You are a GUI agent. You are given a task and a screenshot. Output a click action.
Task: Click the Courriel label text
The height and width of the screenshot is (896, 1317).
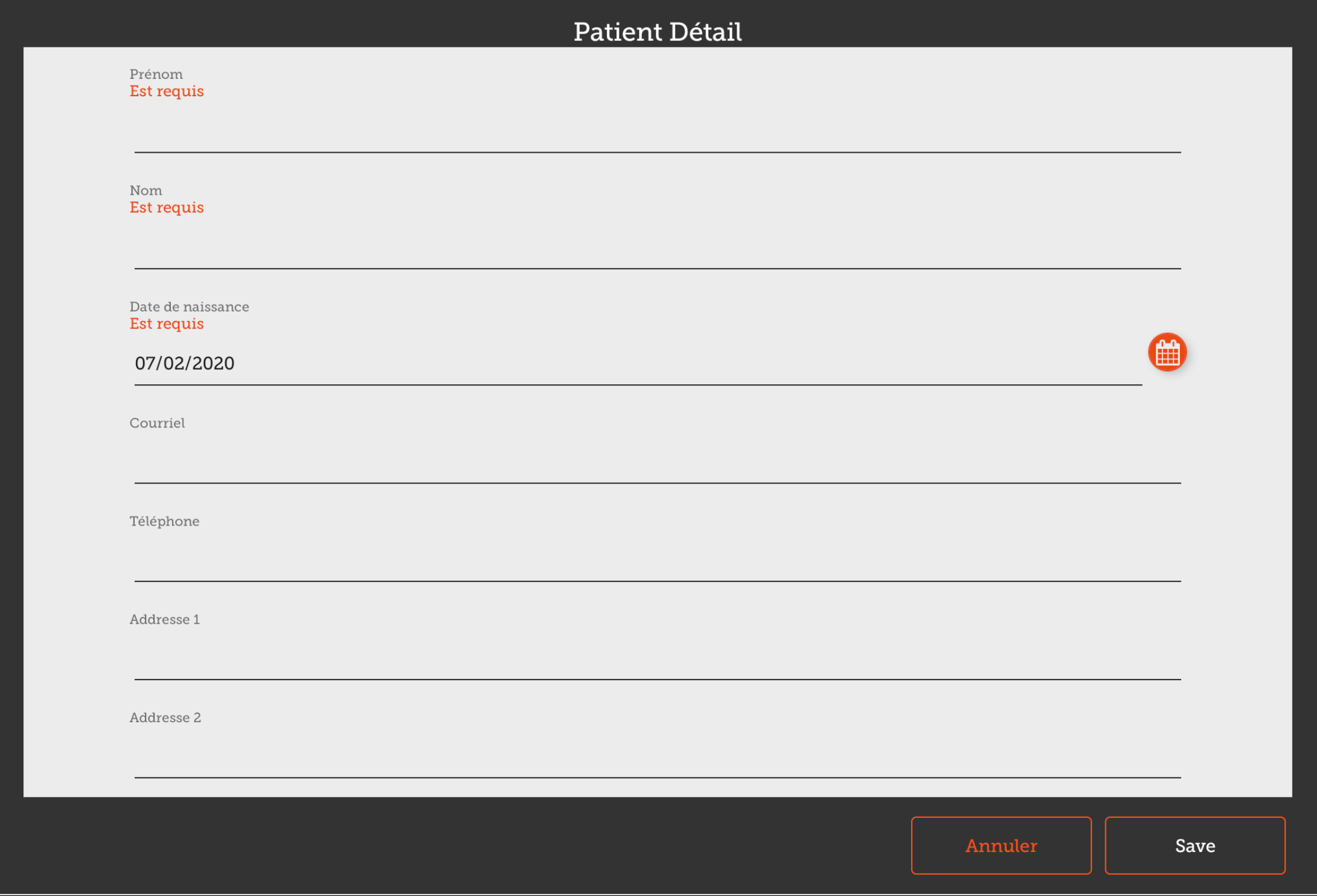click(157, 423)
